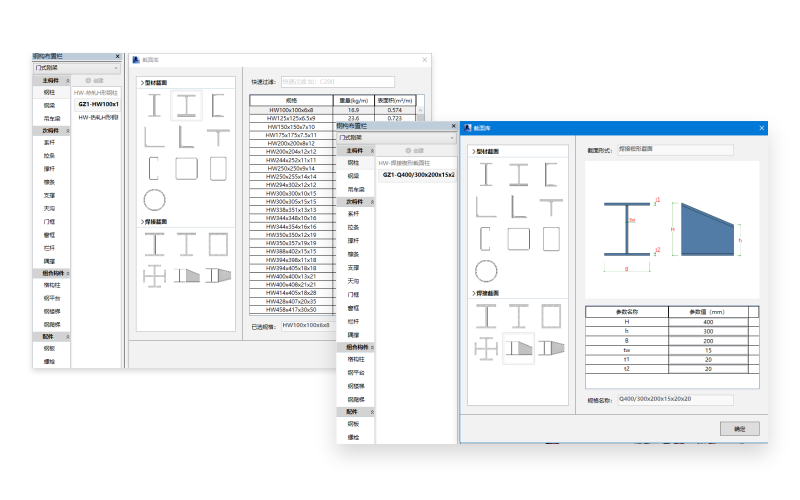Select the tapered welded H section in the back dialog
The width and height of the screenshot is (800, 500).
187,276
